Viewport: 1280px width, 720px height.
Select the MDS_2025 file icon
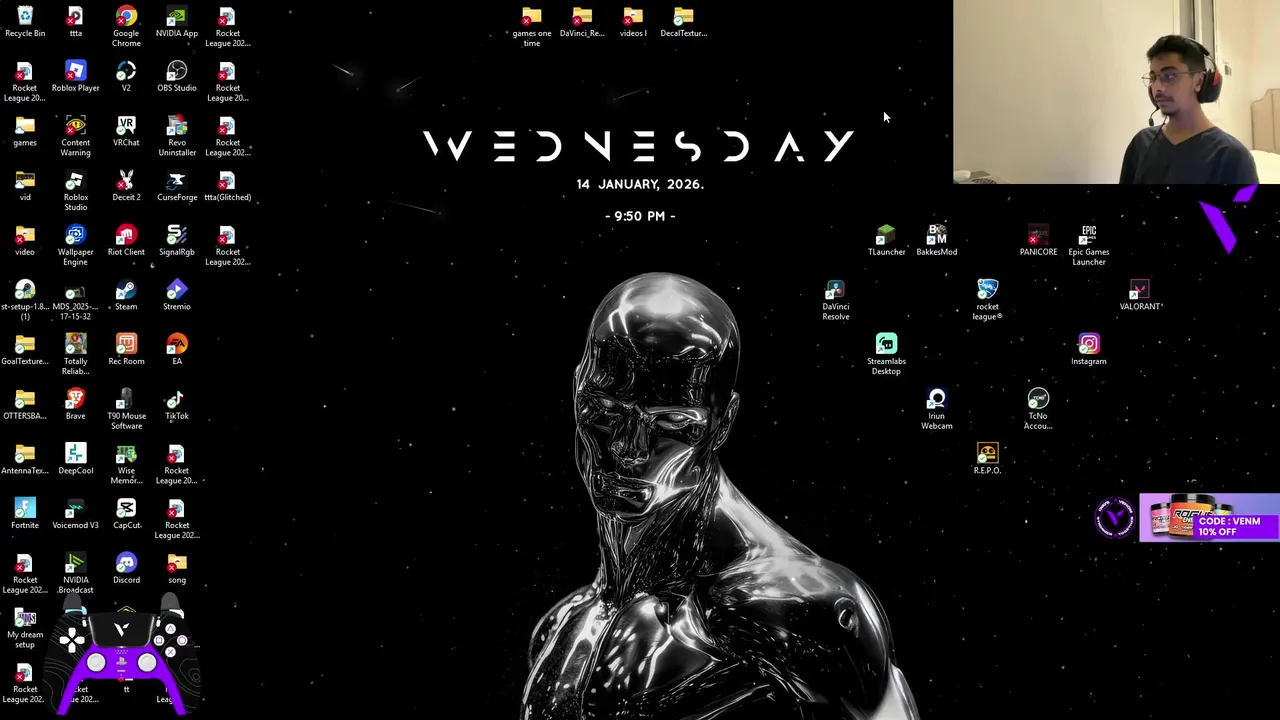click(x=76, y=301)
